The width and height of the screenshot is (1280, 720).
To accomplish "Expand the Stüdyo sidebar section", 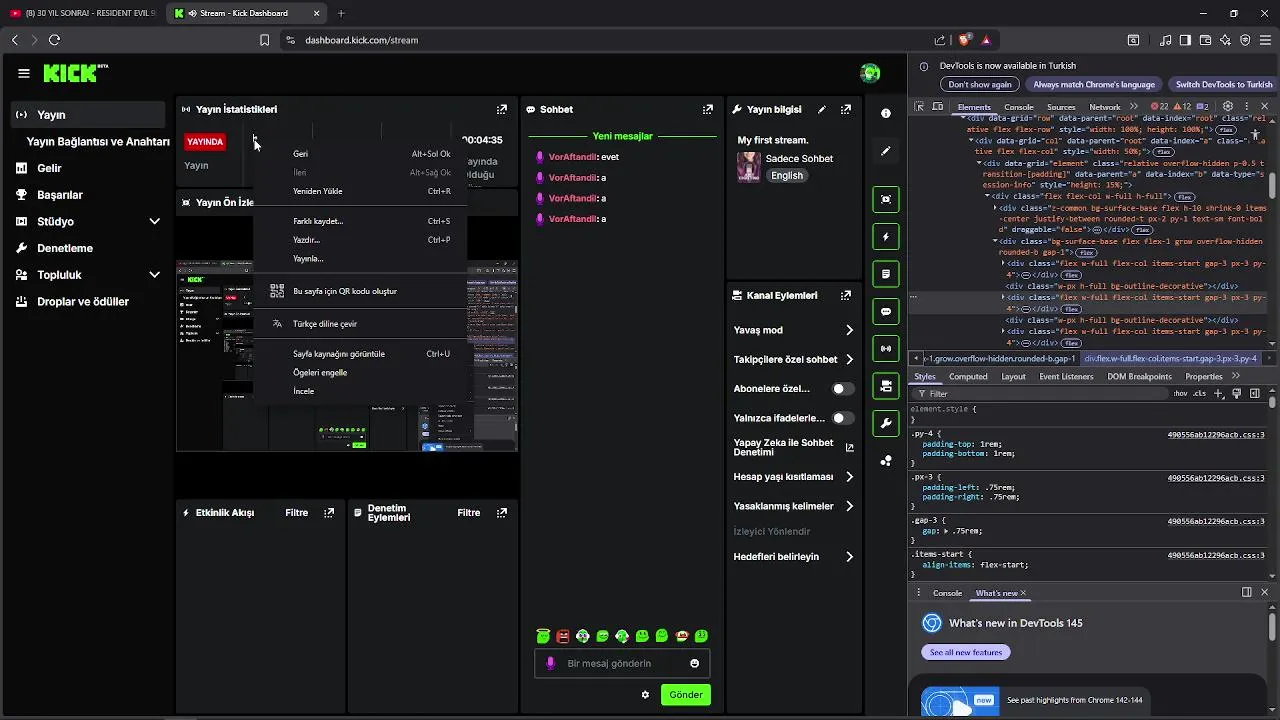I will pos(155,221).
